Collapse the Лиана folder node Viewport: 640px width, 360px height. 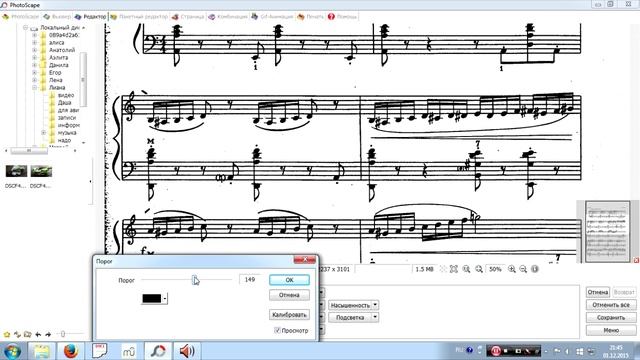tap(35, 87)
